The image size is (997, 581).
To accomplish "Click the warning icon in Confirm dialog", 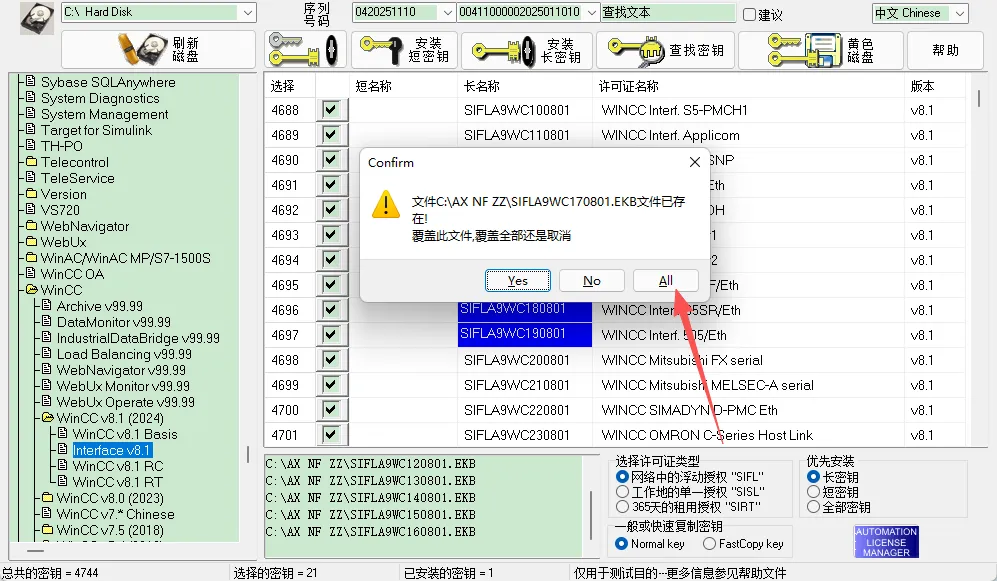I will point(385,204).
